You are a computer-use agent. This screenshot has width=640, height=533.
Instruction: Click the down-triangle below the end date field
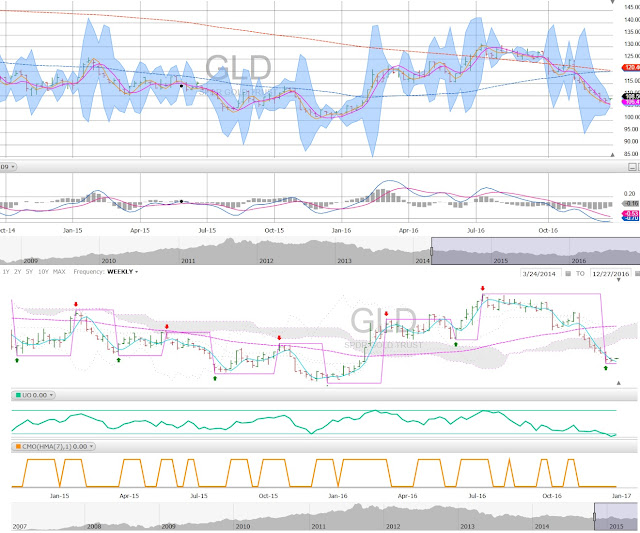619,280
